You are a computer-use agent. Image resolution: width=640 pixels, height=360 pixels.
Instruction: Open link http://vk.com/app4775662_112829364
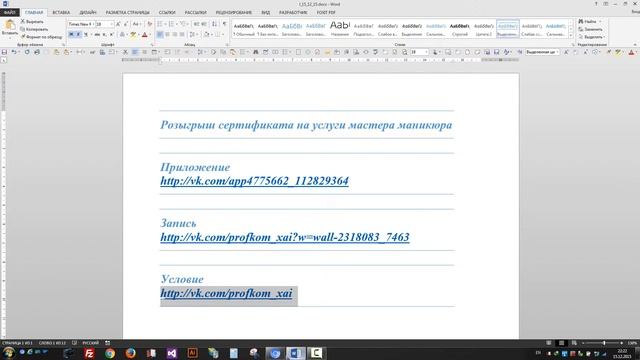[x=254, y=181]
